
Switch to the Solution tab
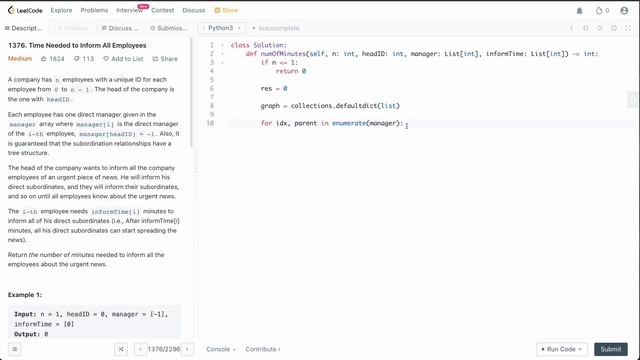(x=72, y=28)
